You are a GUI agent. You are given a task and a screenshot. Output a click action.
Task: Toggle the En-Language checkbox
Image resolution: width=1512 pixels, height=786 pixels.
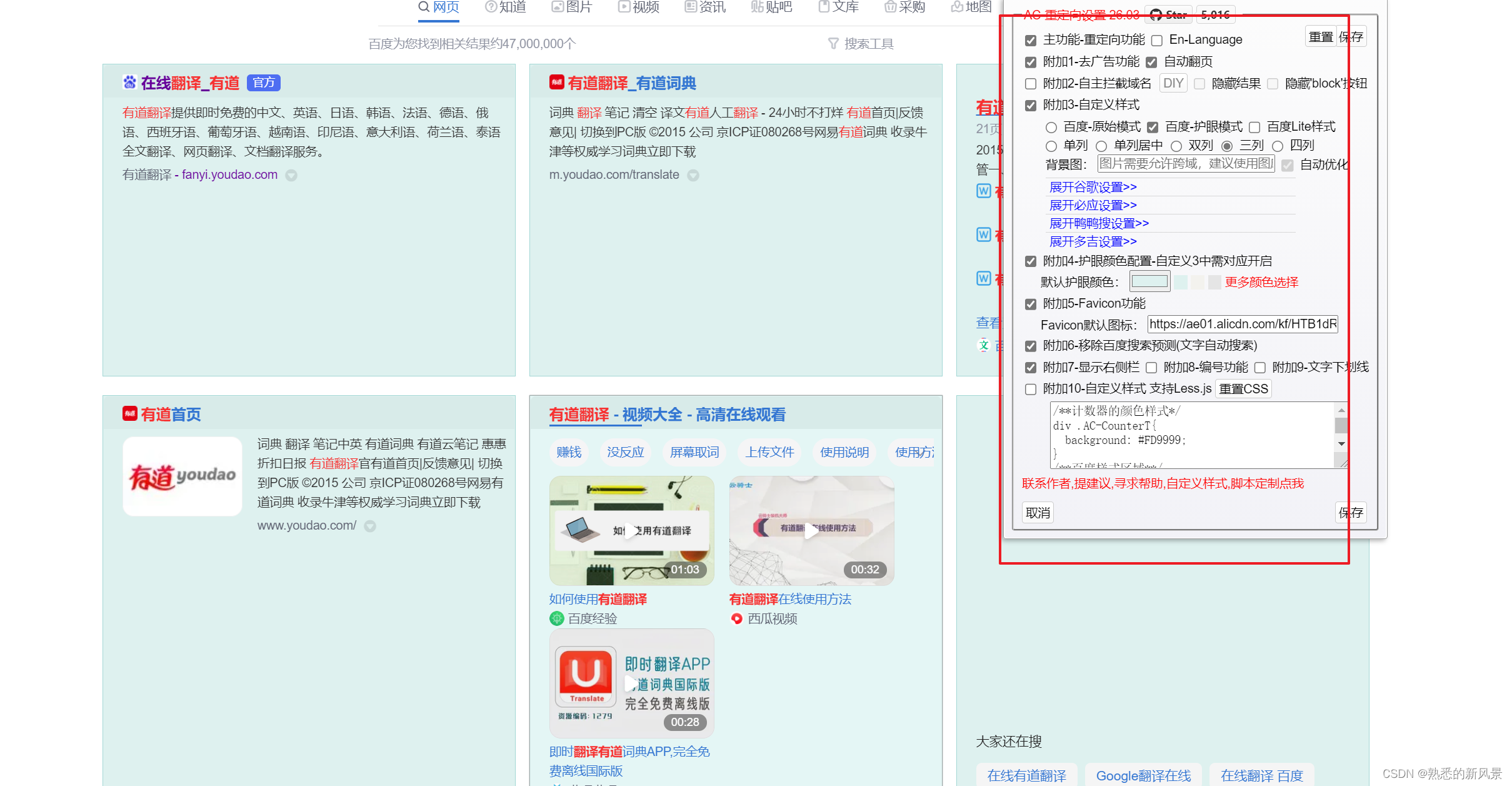(1157, 41)
